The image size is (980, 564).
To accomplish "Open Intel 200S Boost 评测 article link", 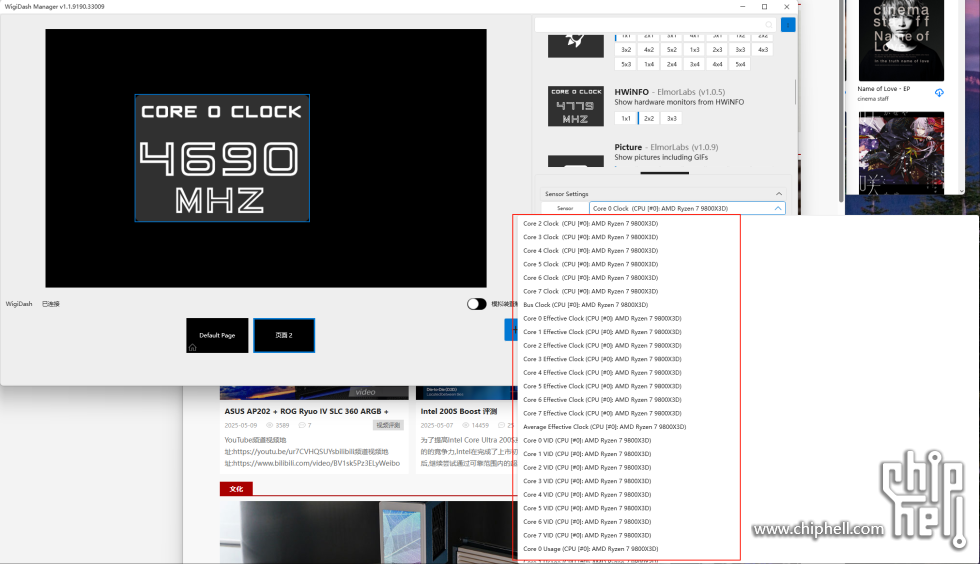I will pos(459,411).
